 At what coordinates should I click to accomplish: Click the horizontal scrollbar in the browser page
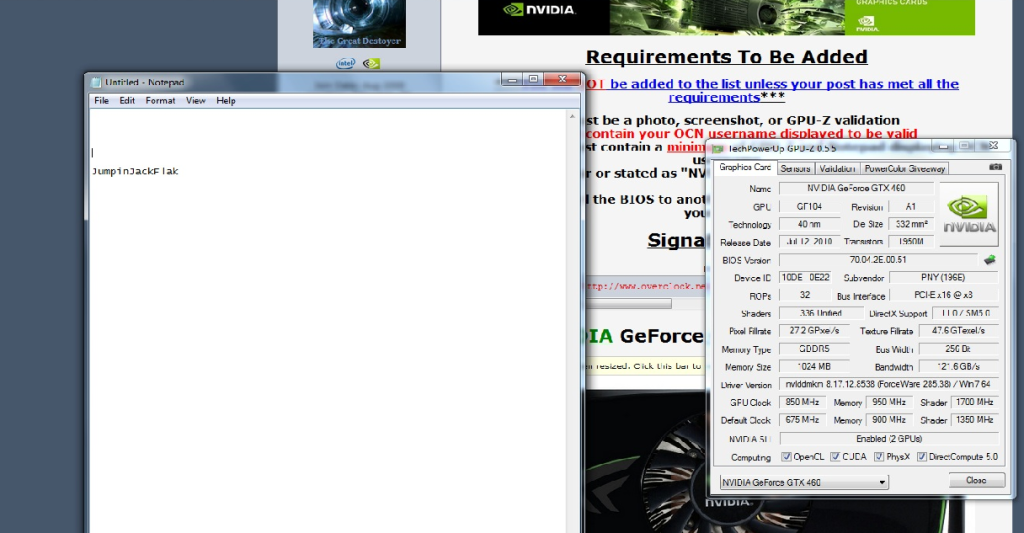pos(628,304)
